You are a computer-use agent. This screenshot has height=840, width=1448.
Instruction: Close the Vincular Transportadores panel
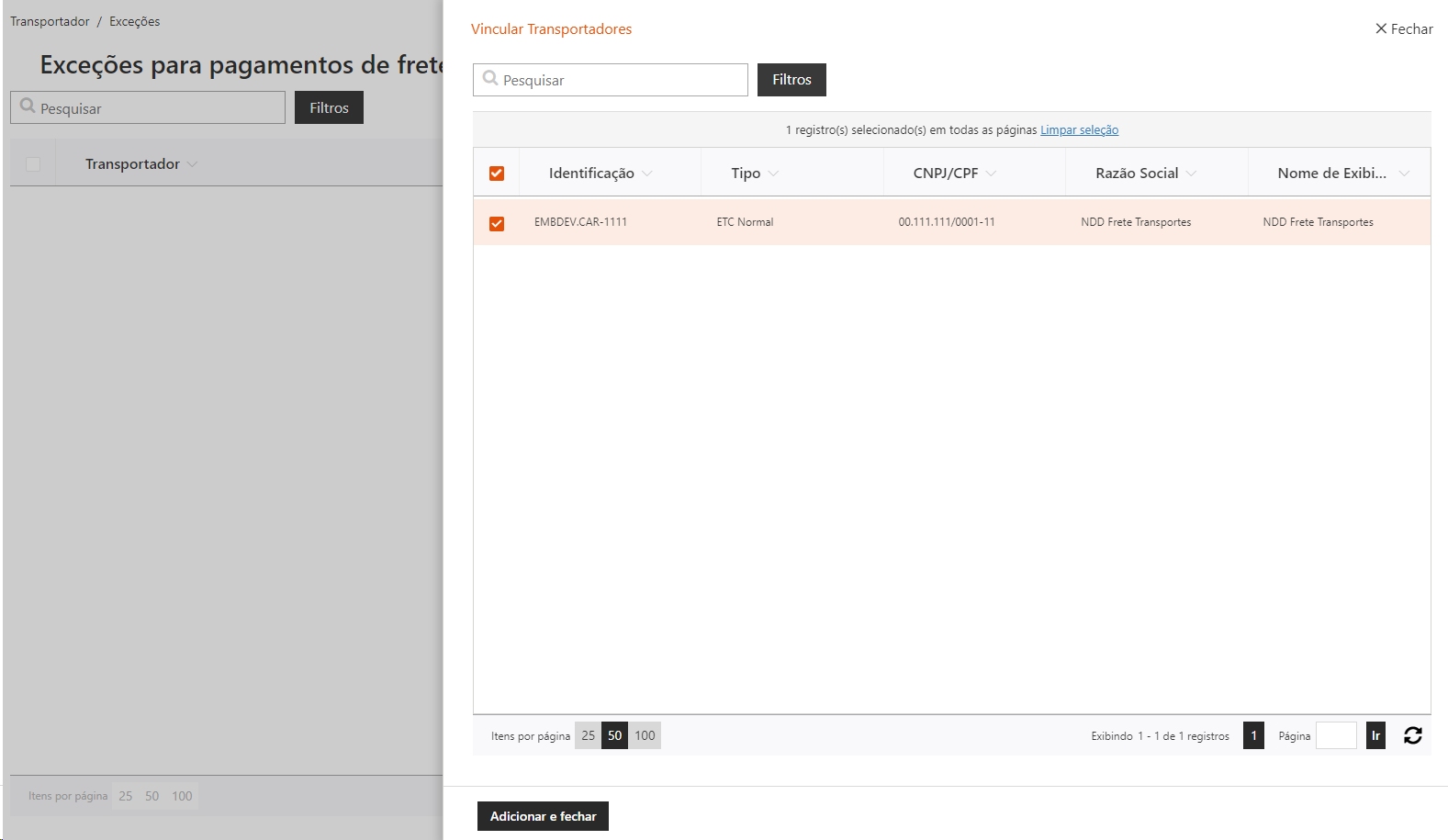(1404, 29)
